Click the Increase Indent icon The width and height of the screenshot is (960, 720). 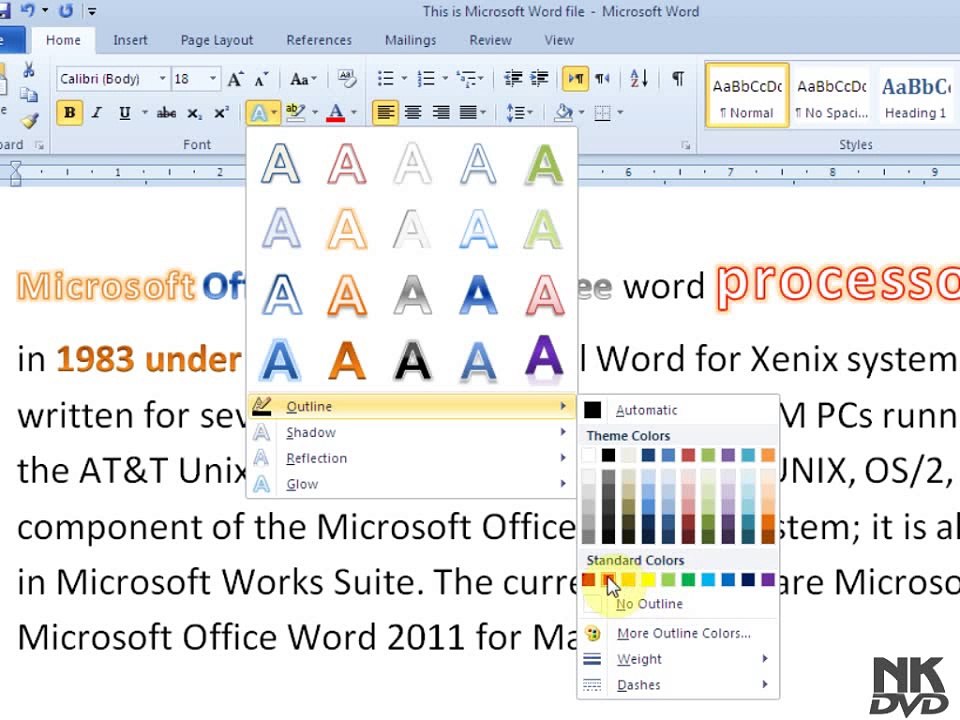[539, 78]
